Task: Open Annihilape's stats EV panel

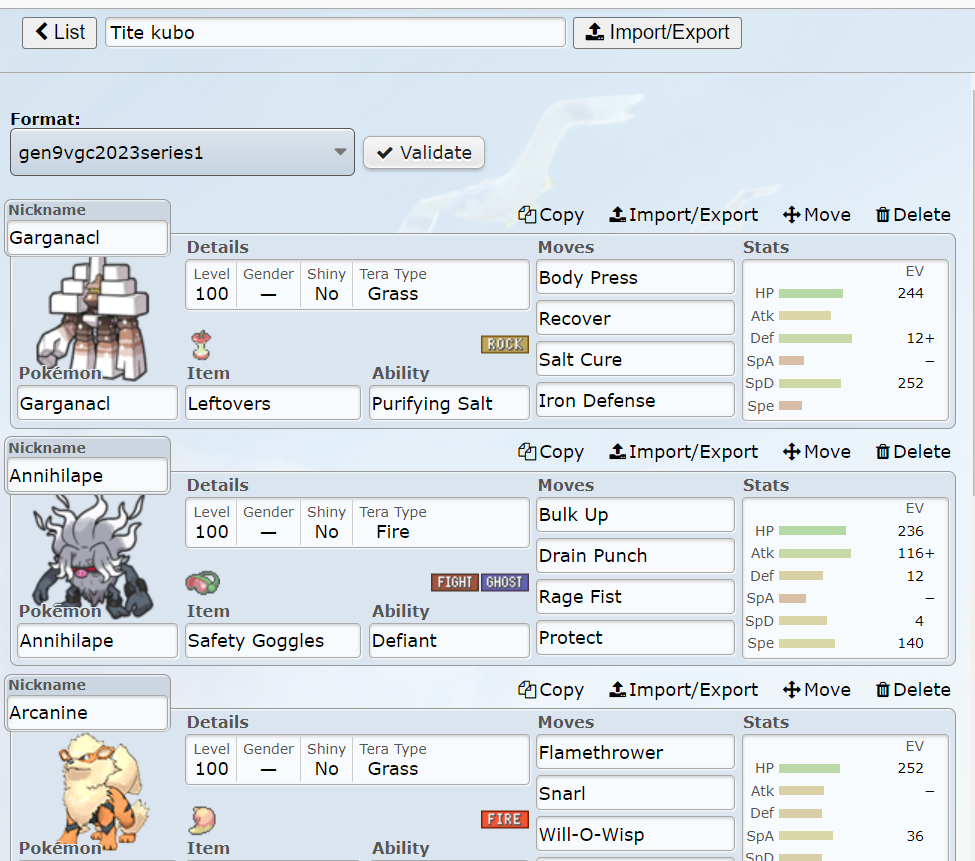Action: click(846, 578)
